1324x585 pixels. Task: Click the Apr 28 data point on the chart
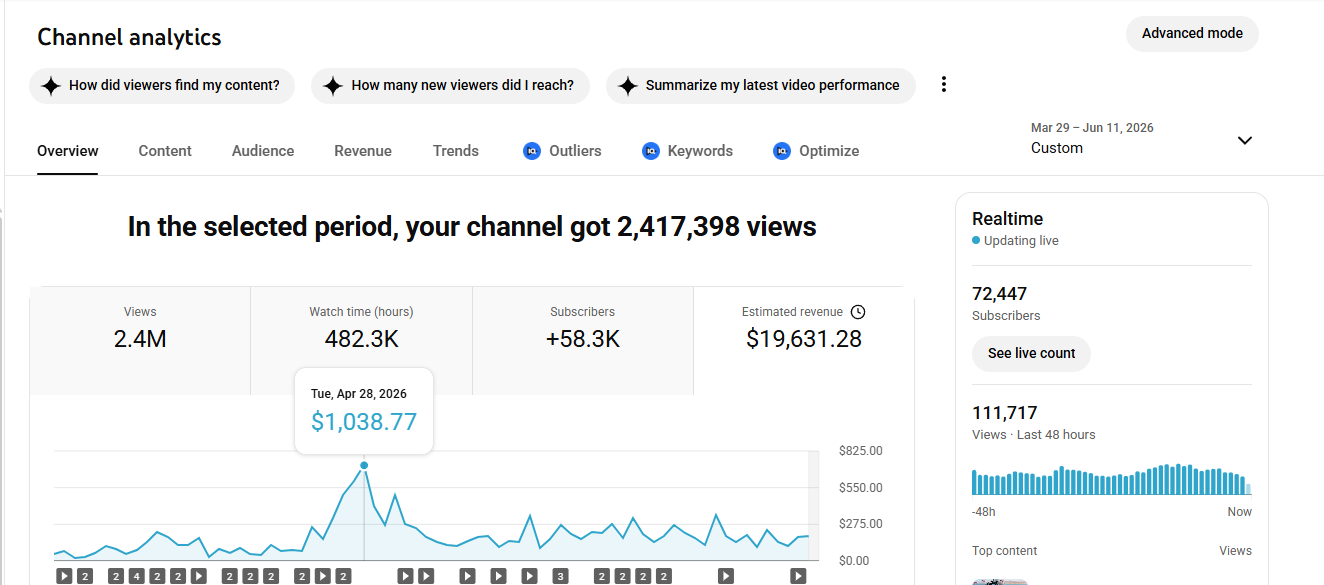coord(364,465)
